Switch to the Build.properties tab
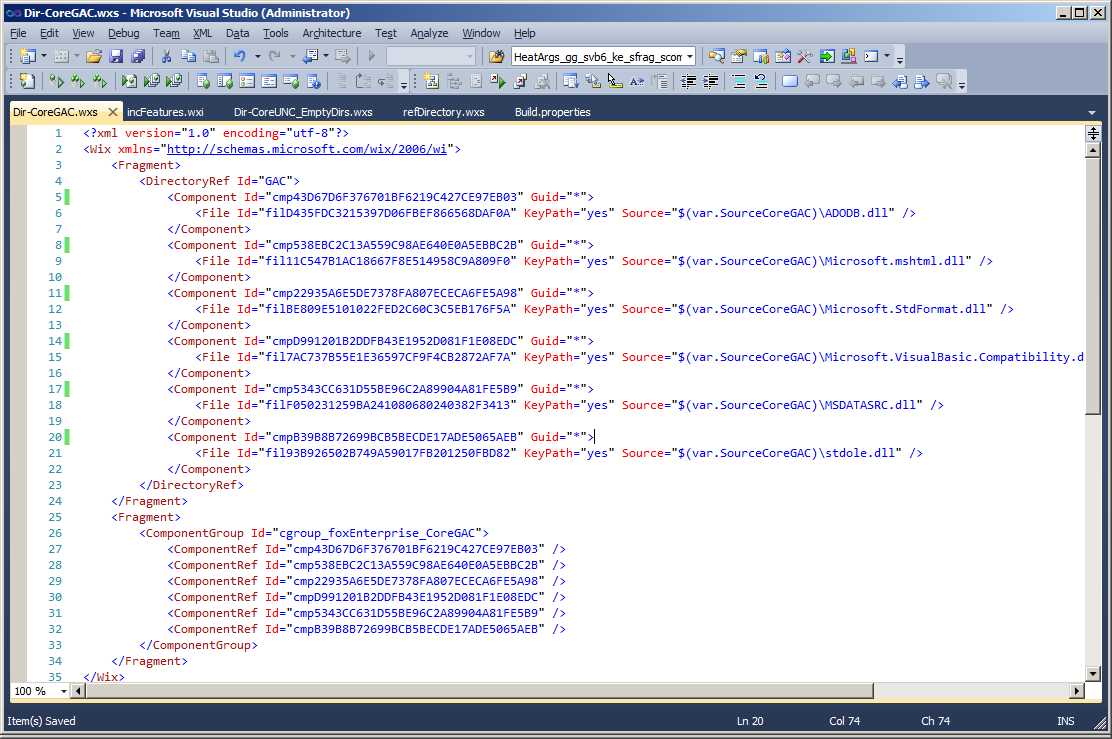1112x739 pixels. [552, 112]
